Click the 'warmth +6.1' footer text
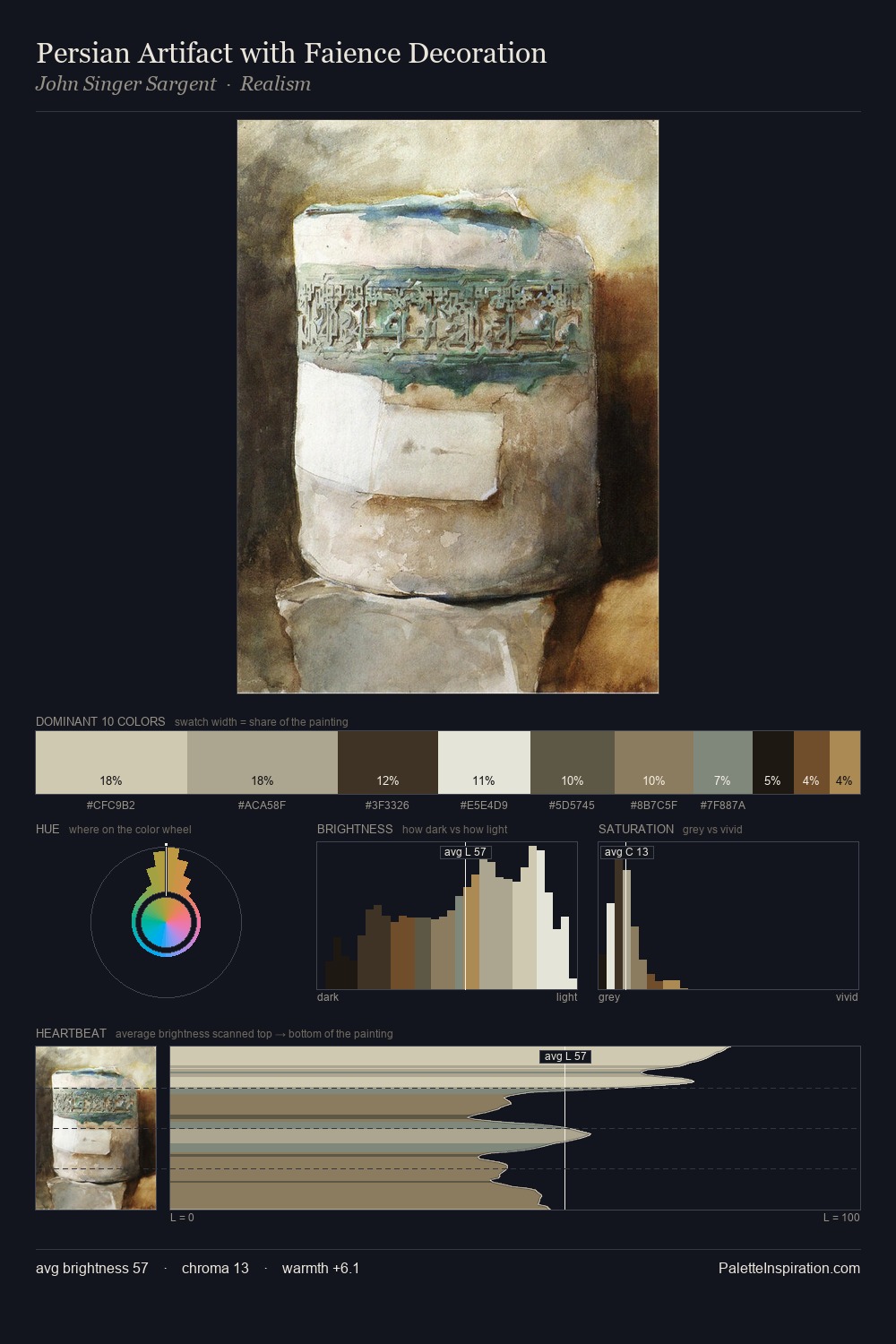 (x=321, y=1268)
